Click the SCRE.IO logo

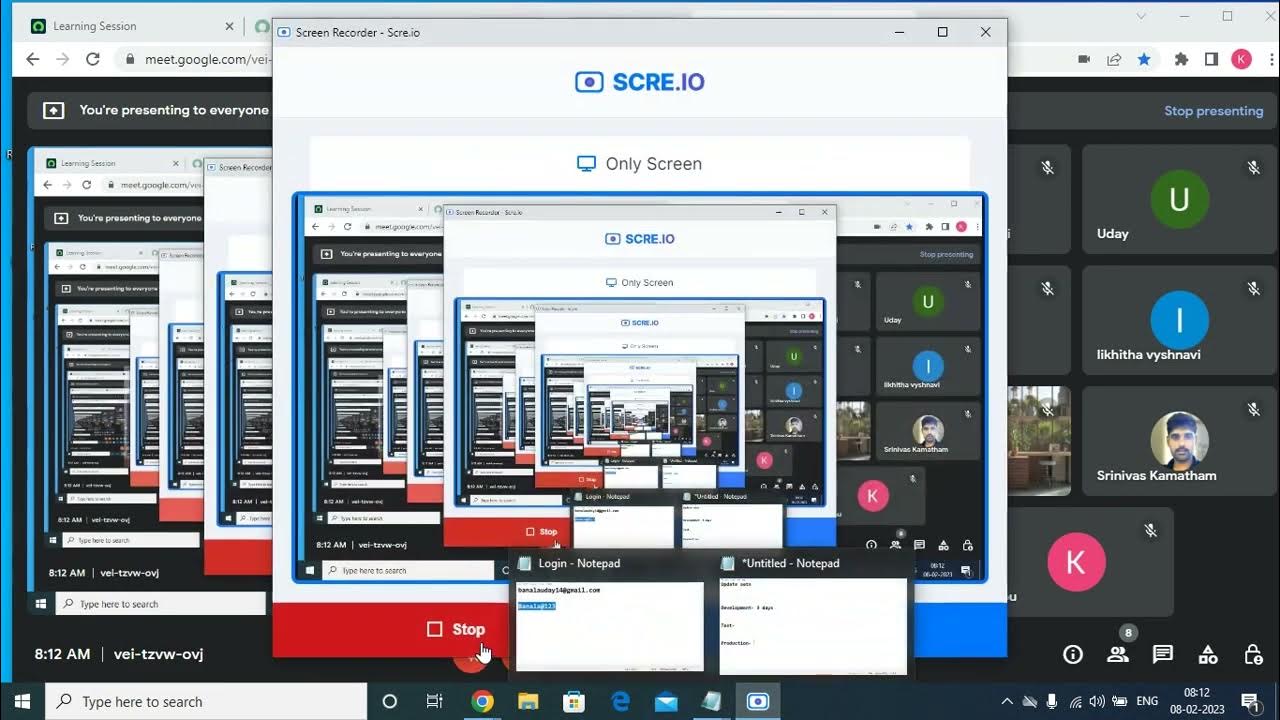[x=640, y=82]
